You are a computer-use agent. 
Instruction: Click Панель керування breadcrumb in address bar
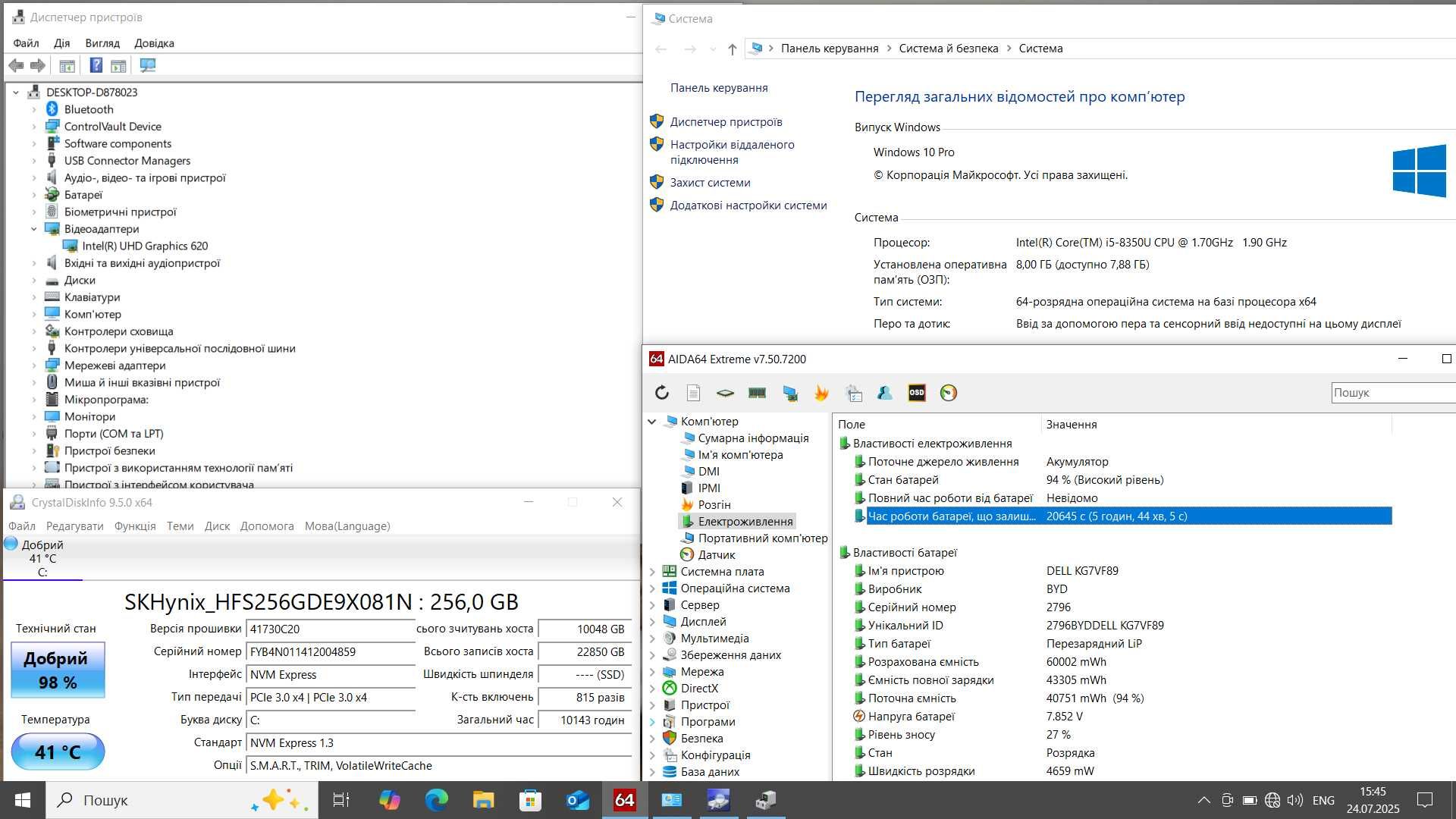pos(830,49)
